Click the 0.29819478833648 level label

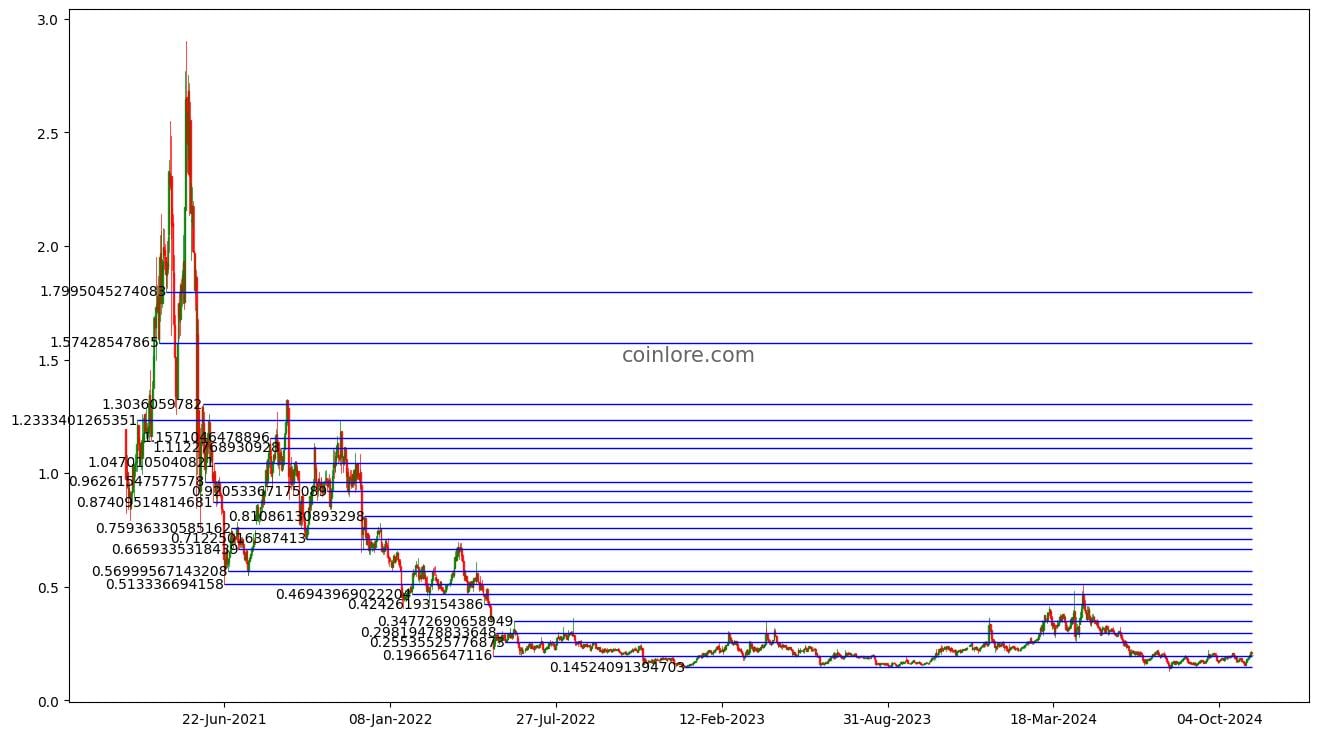tap(428, 633)
